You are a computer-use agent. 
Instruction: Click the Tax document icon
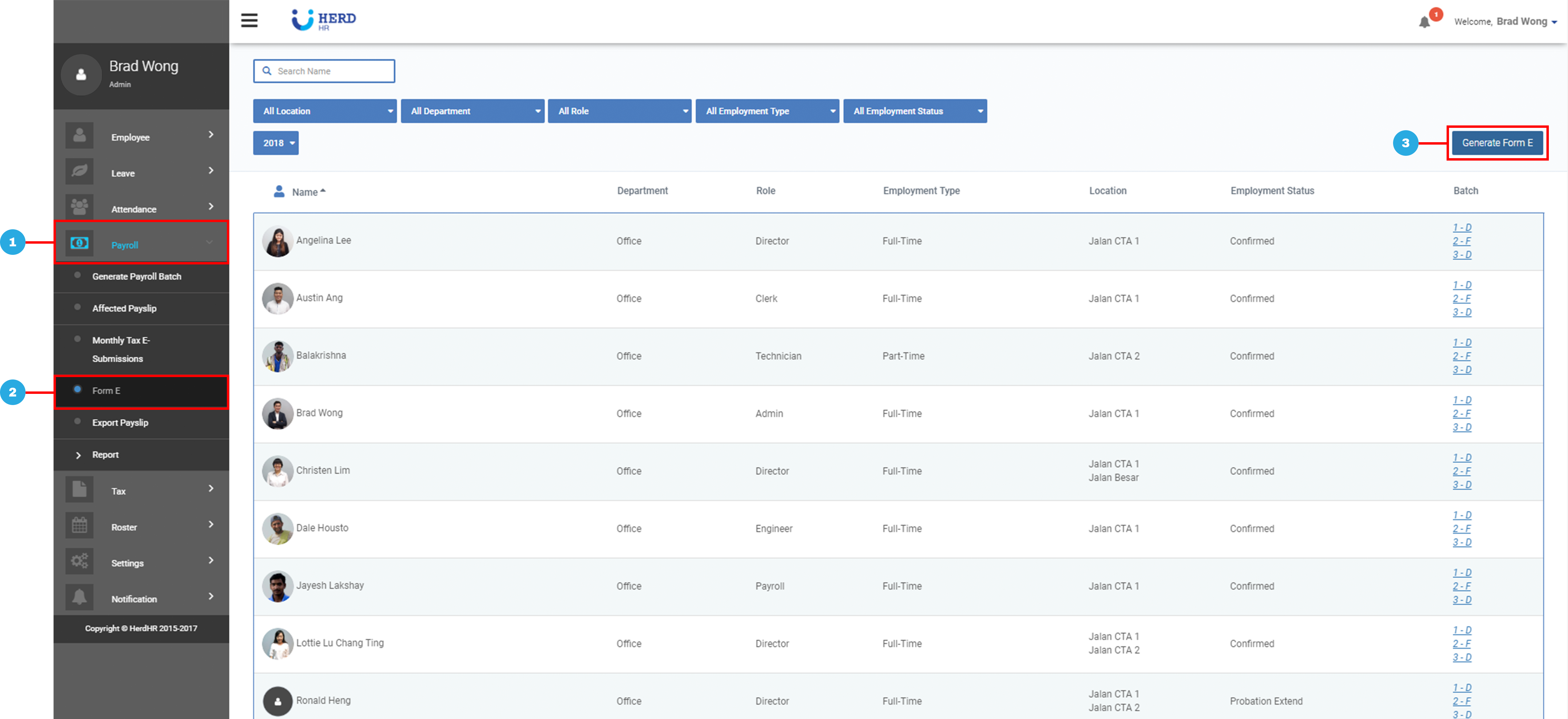click(80, 489)
